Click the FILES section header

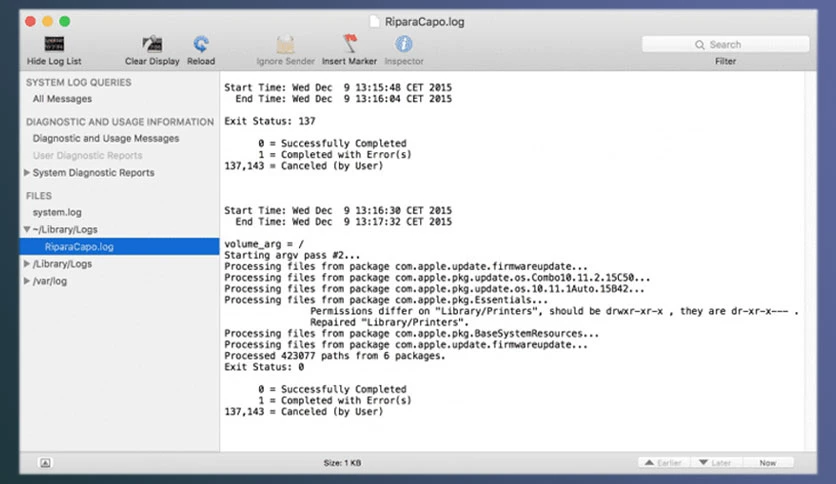(39, 196)
